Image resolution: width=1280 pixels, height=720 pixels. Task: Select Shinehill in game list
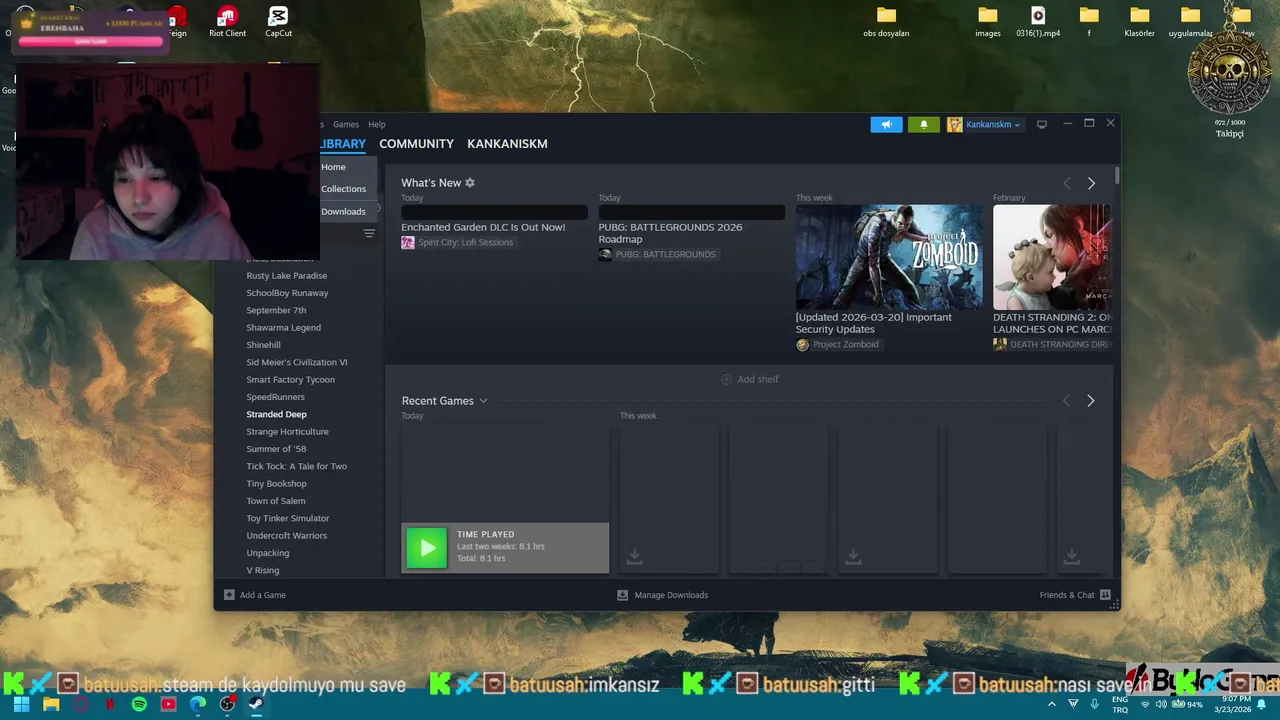point(263,345)
